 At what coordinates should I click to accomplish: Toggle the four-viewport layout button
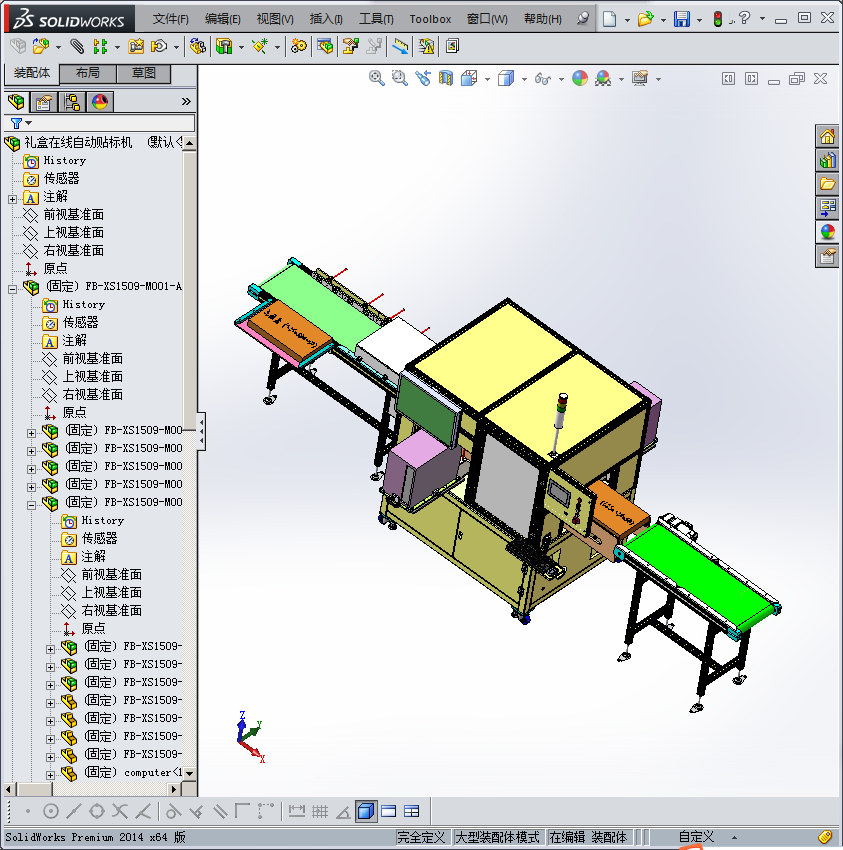[x=411, y=812]
